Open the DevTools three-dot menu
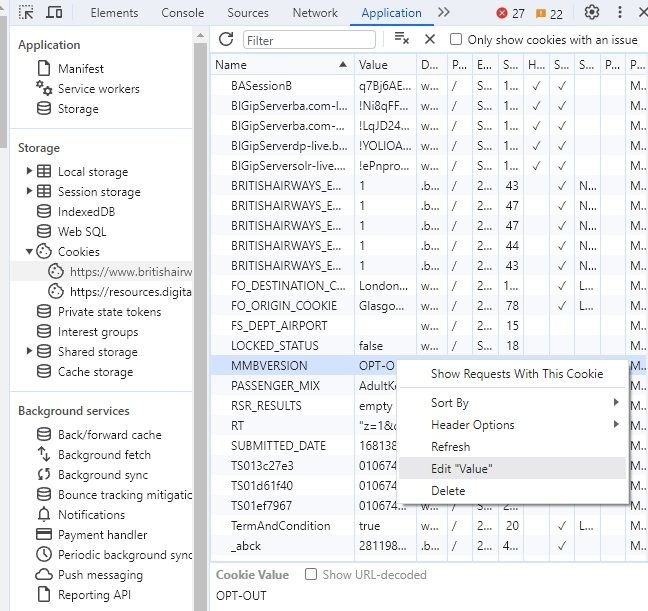The height and width of the screenshot is (611, 648). pyautogui.click(x=626, y=13)
